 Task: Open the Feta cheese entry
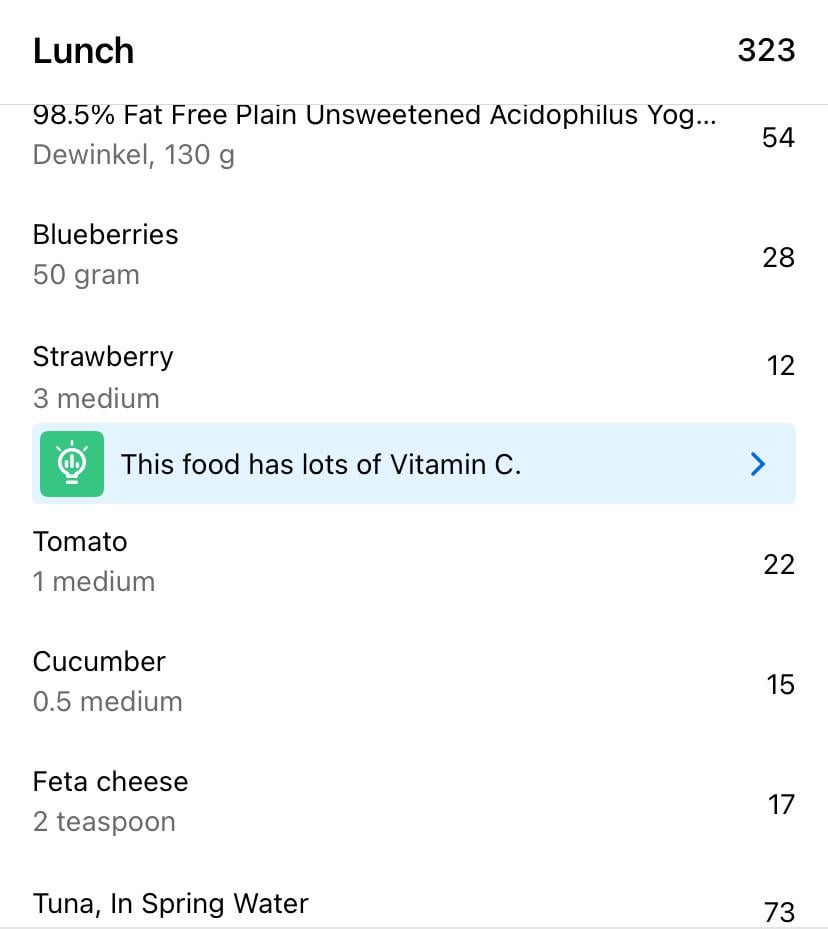(x=414, y=802)
